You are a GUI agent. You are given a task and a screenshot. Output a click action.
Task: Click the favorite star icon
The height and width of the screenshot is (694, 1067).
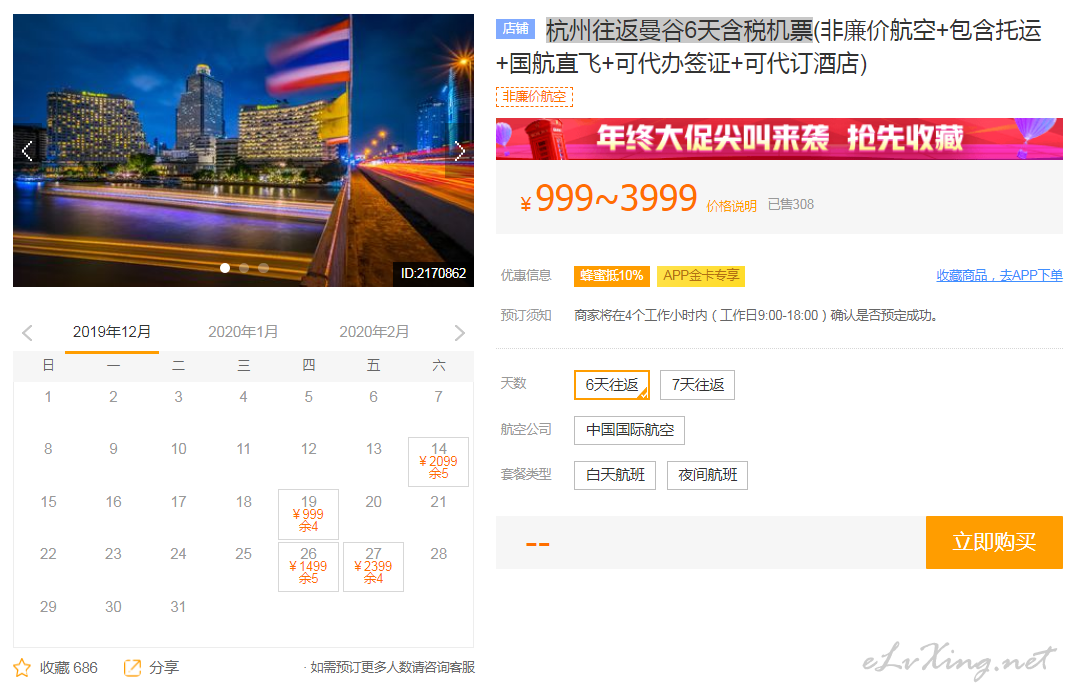[x=22, y=667]
